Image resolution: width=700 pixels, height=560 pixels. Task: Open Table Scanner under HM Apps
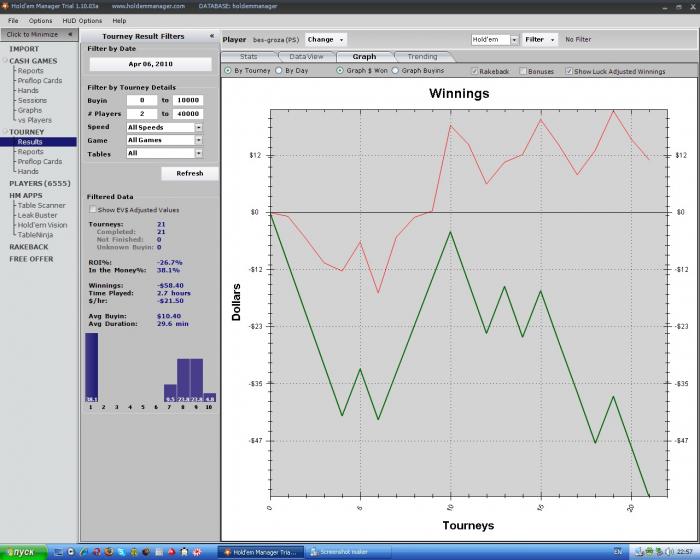pos(42,205)
